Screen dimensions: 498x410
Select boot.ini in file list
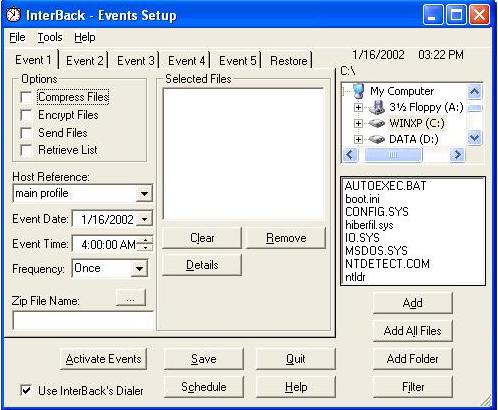362,199
